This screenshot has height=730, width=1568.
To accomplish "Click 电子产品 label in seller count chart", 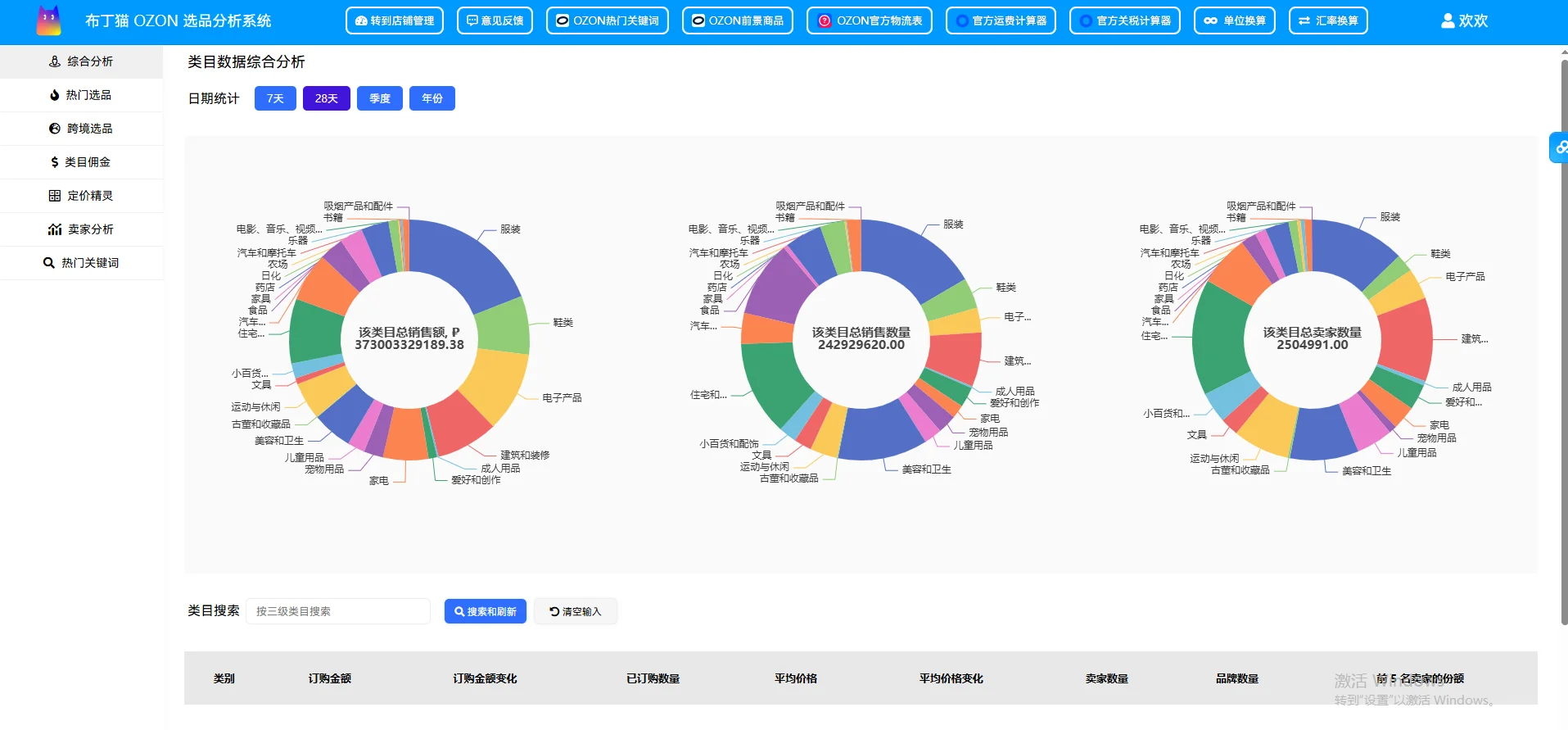I will coord(1465,277).
